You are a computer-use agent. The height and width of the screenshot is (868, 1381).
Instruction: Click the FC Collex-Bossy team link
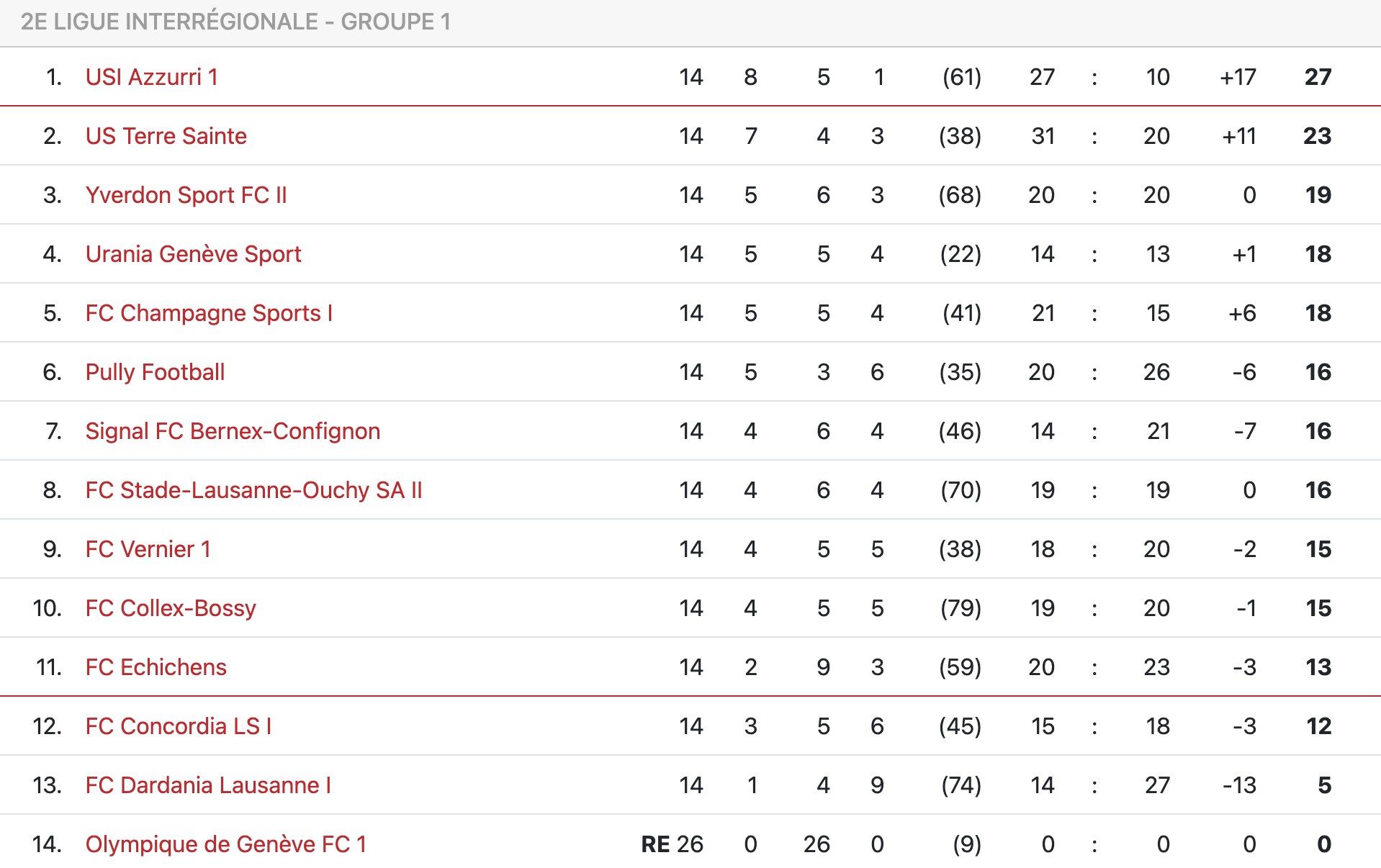tap(171, 608)
